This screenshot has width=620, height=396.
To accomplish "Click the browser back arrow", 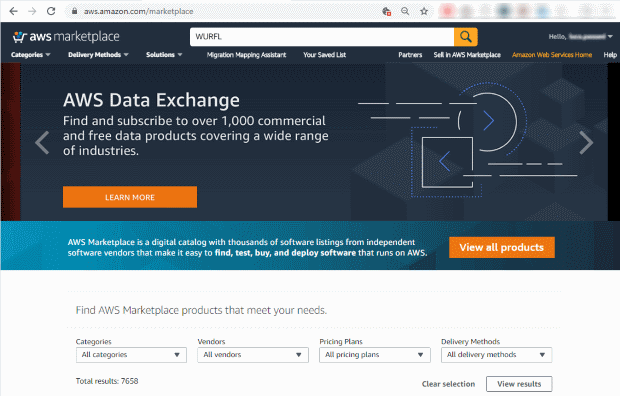I will pos(13,11).
